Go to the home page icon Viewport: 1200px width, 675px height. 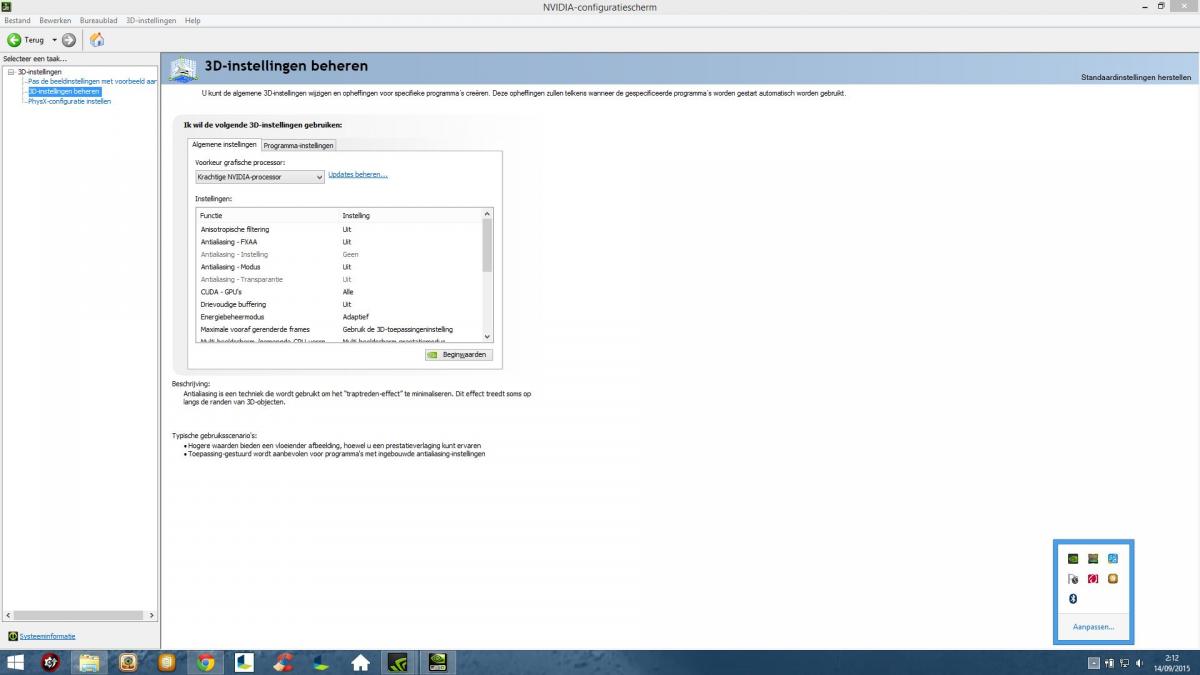[x=97, y=40]
